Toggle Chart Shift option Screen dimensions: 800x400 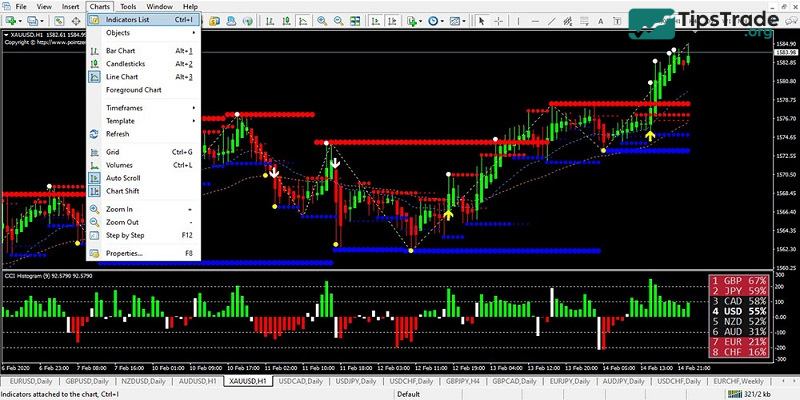click(x=122, y=190)
